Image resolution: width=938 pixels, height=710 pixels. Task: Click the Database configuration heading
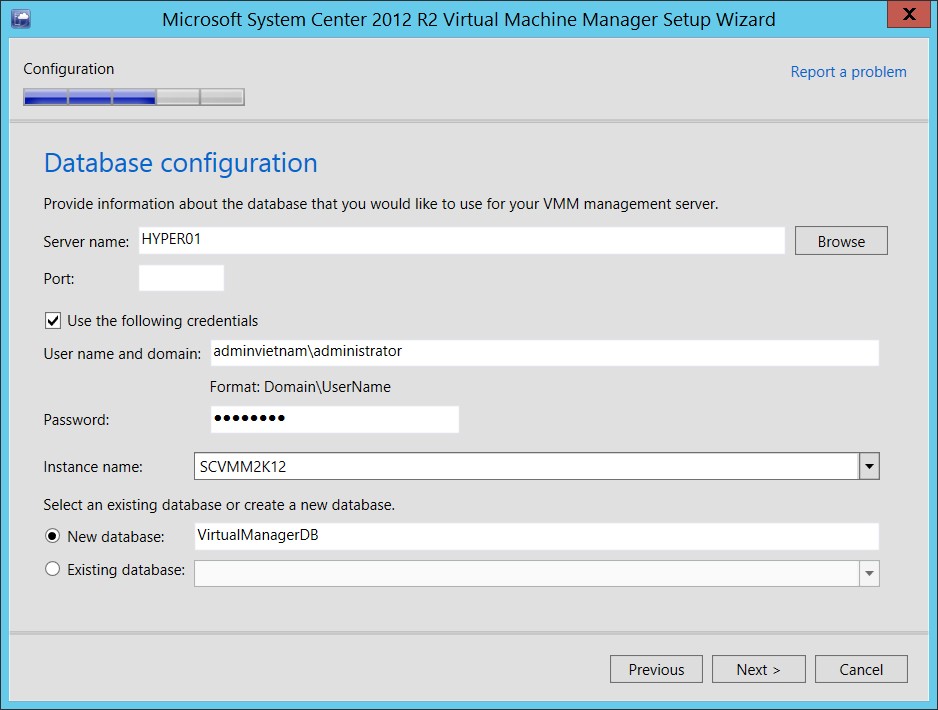click(x=181, y=163)
